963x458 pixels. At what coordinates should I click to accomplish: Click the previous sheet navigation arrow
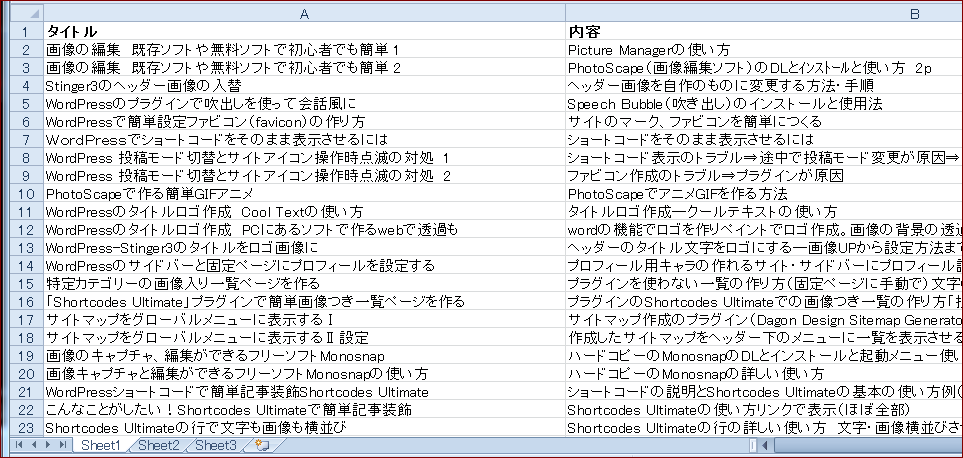[33, 444]
